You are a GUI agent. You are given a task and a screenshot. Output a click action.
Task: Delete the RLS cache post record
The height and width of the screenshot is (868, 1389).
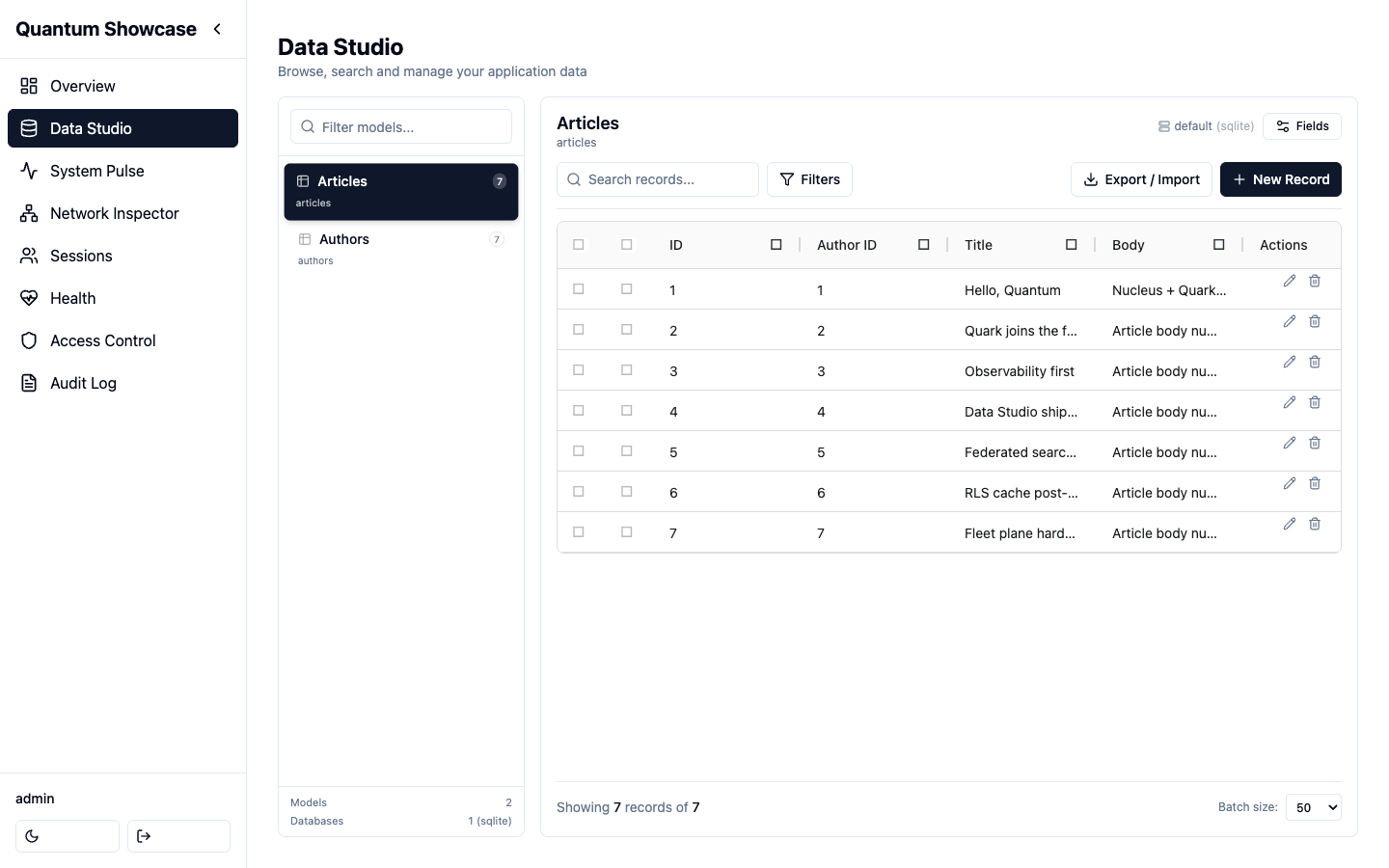pyautogui.click(x=1315, y=483)
